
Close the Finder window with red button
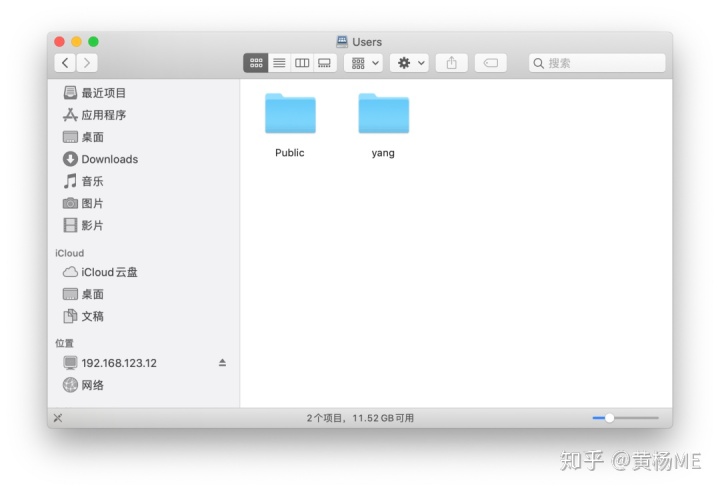click(59, 42)
